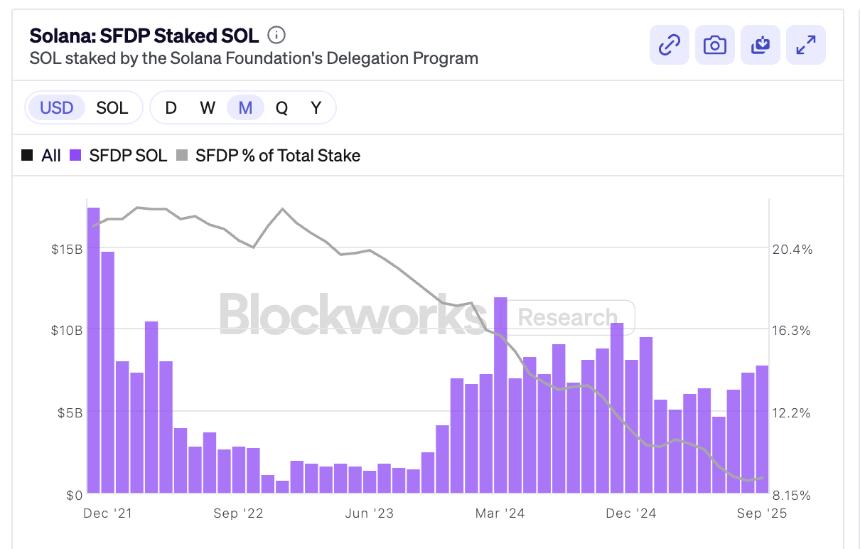This screenshot has width=860, height=549.
Task: Select the D daily interval
Action: [171, 108]
